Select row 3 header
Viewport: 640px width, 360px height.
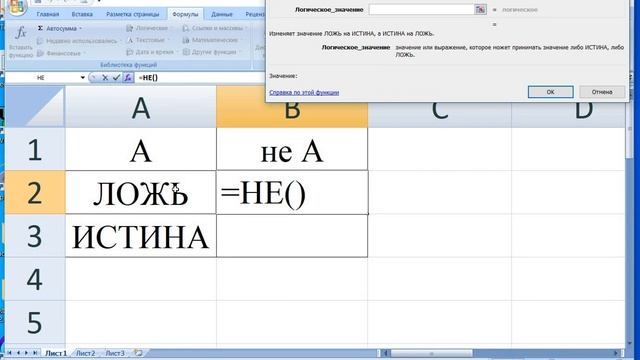(x=35, y=236)
